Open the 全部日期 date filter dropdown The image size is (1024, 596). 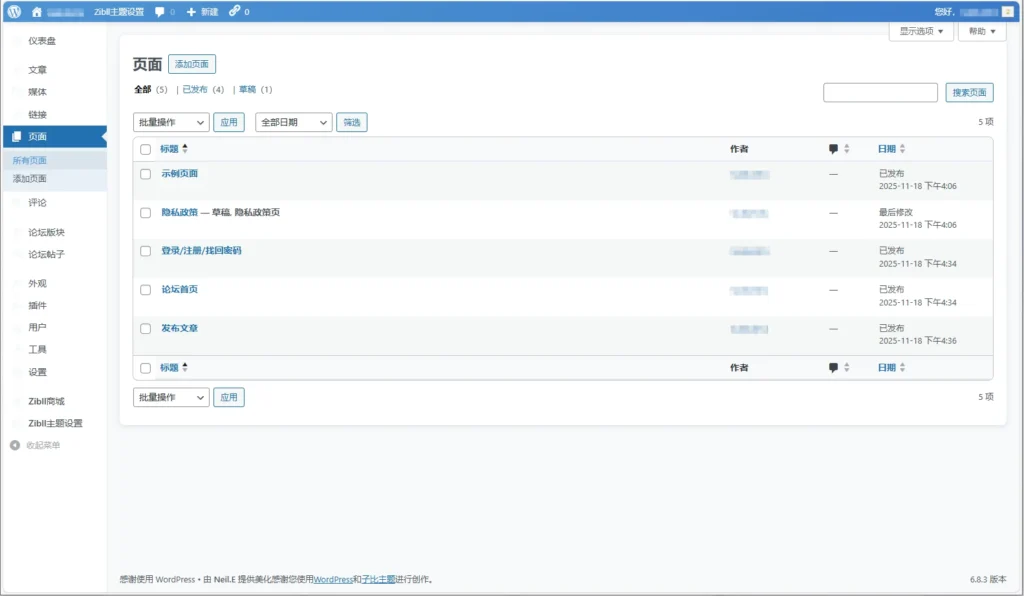[x=294, y=122]
